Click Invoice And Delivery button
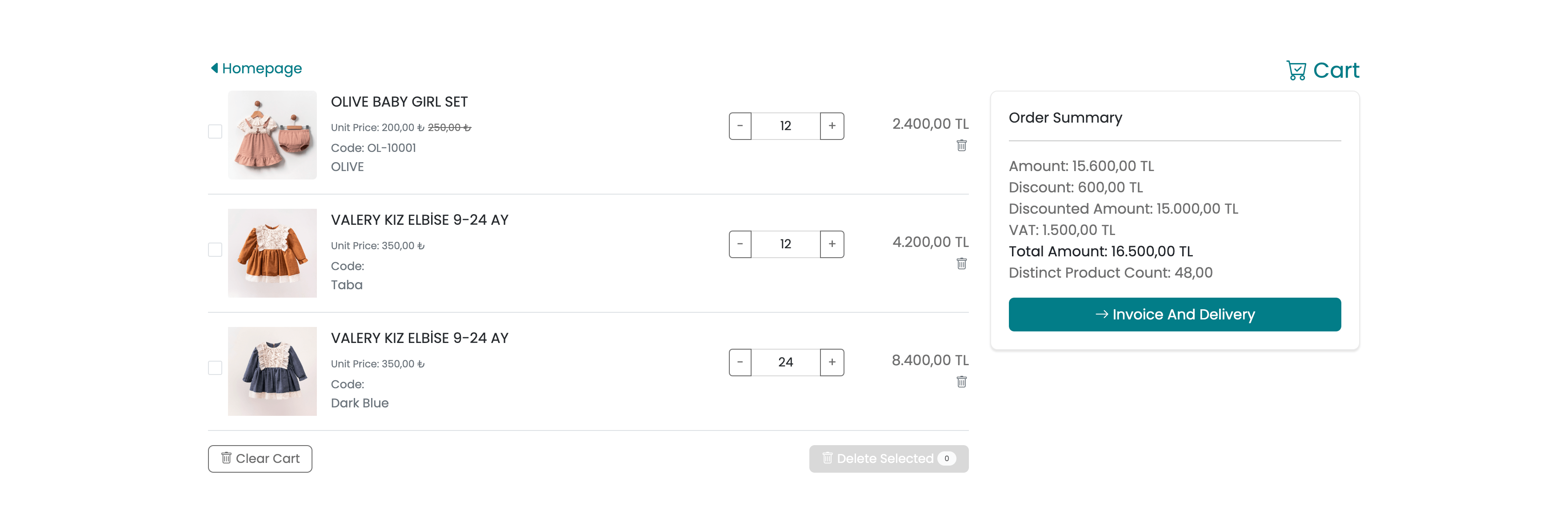 point(1174,315)
